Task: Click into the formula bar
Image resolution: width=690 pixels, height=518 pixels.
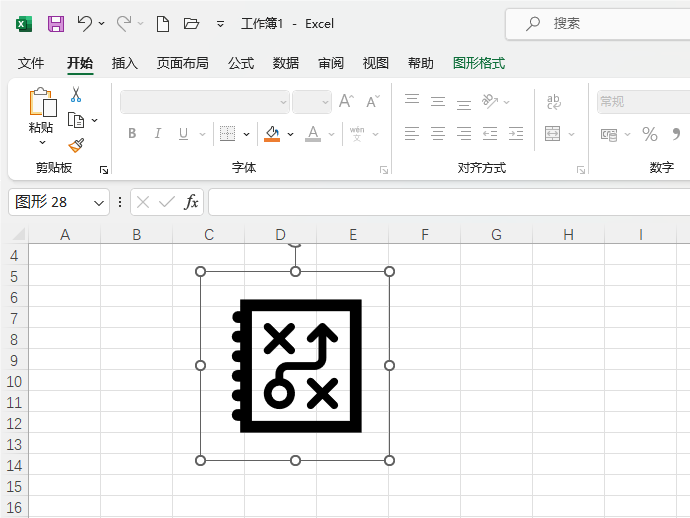Action: coord(449,202)
